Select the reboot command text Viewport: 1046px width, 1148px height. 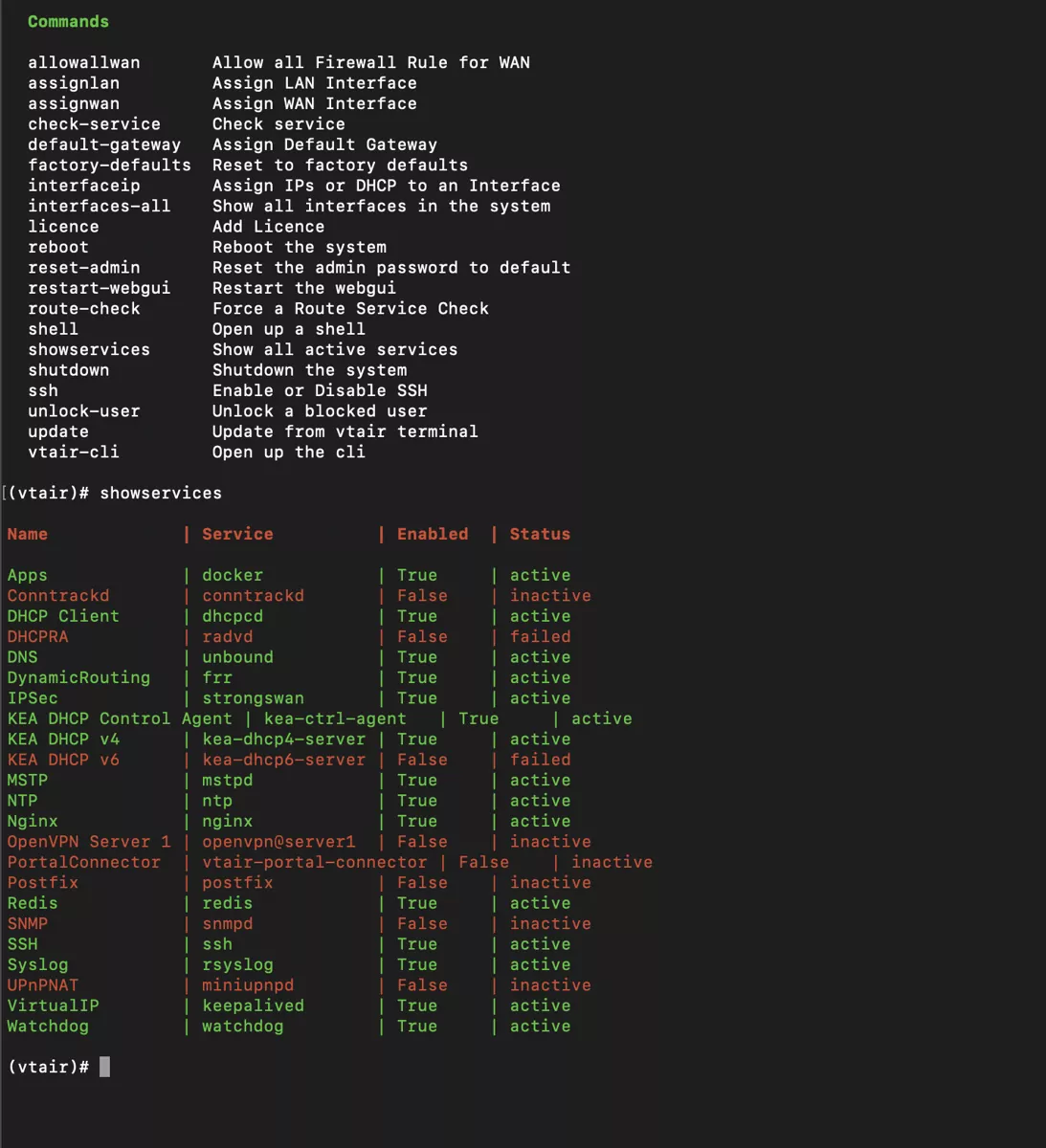coord(58,247)
